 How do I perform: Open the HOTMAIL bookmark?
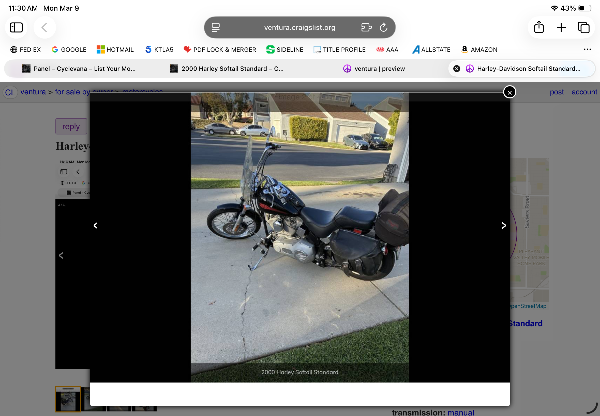(x=115, y=49)
